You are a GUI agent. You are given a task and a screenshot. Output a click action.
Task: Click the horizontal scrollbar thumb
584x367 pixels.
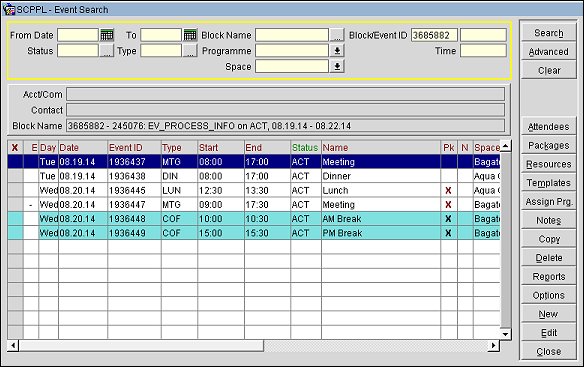[141, 346]
